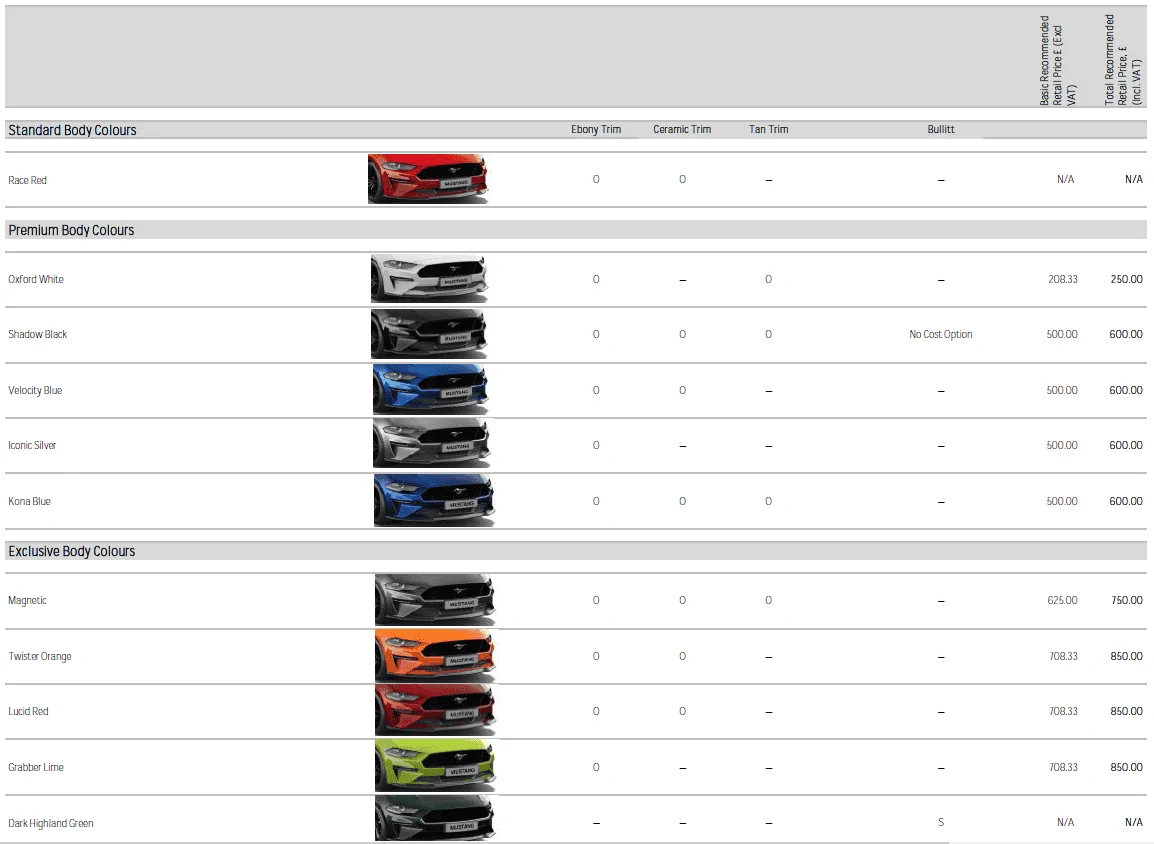
Task: Click the Oxford White colour name
Action: [36, 280]
